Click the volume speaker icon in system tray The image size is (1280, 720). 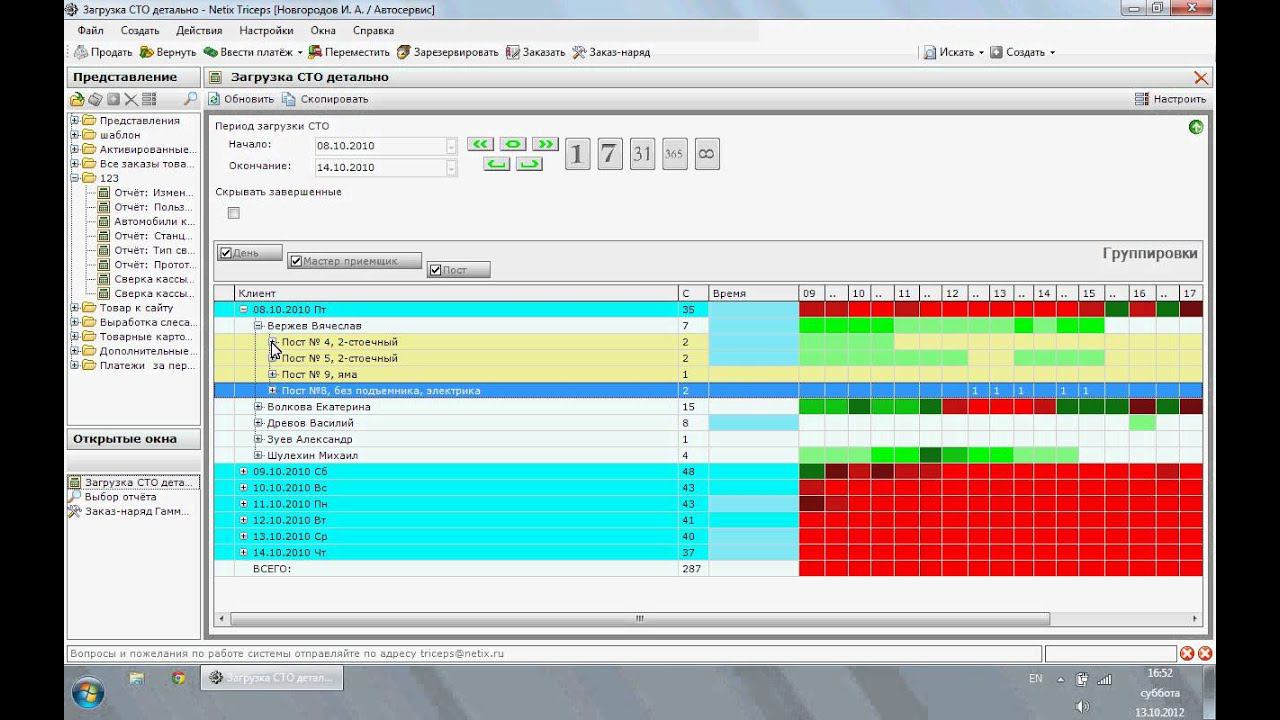coord(1081,706)
